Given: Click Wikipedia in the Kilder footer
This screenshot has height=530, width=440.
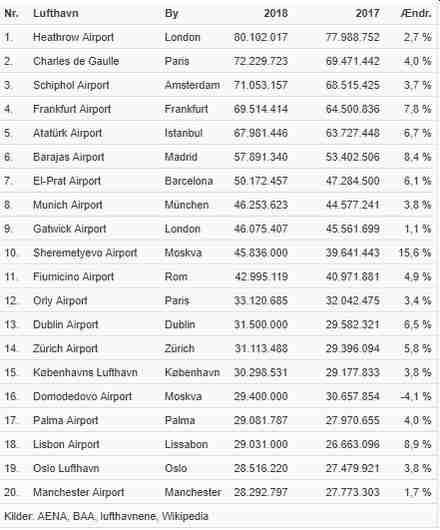Looking at the screenshot, I should pyautogui.click(x=185, y=516).
